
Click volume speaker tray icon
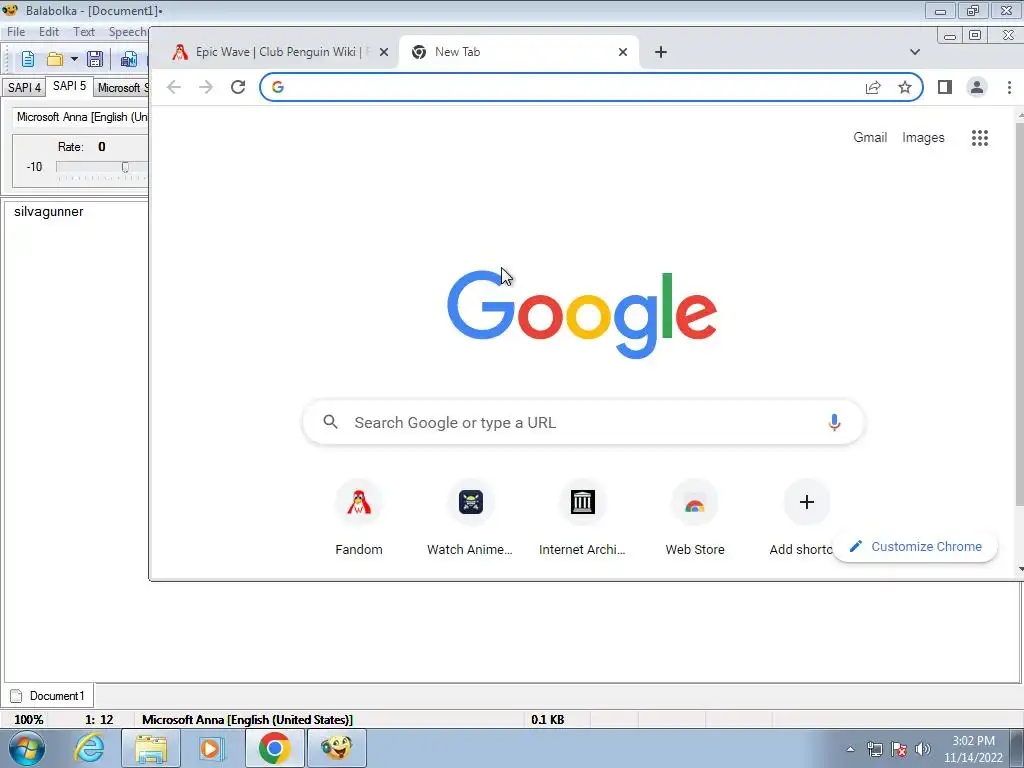click(923, 749)
